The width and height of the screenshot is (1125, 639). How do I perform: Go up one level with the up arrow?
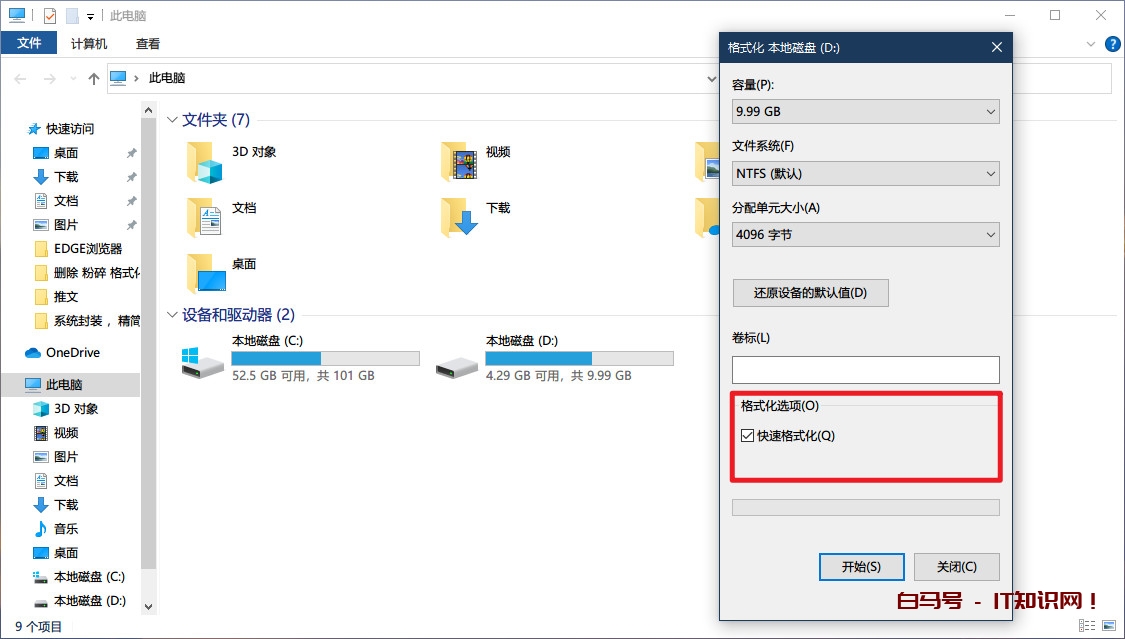tap(93, 79)
